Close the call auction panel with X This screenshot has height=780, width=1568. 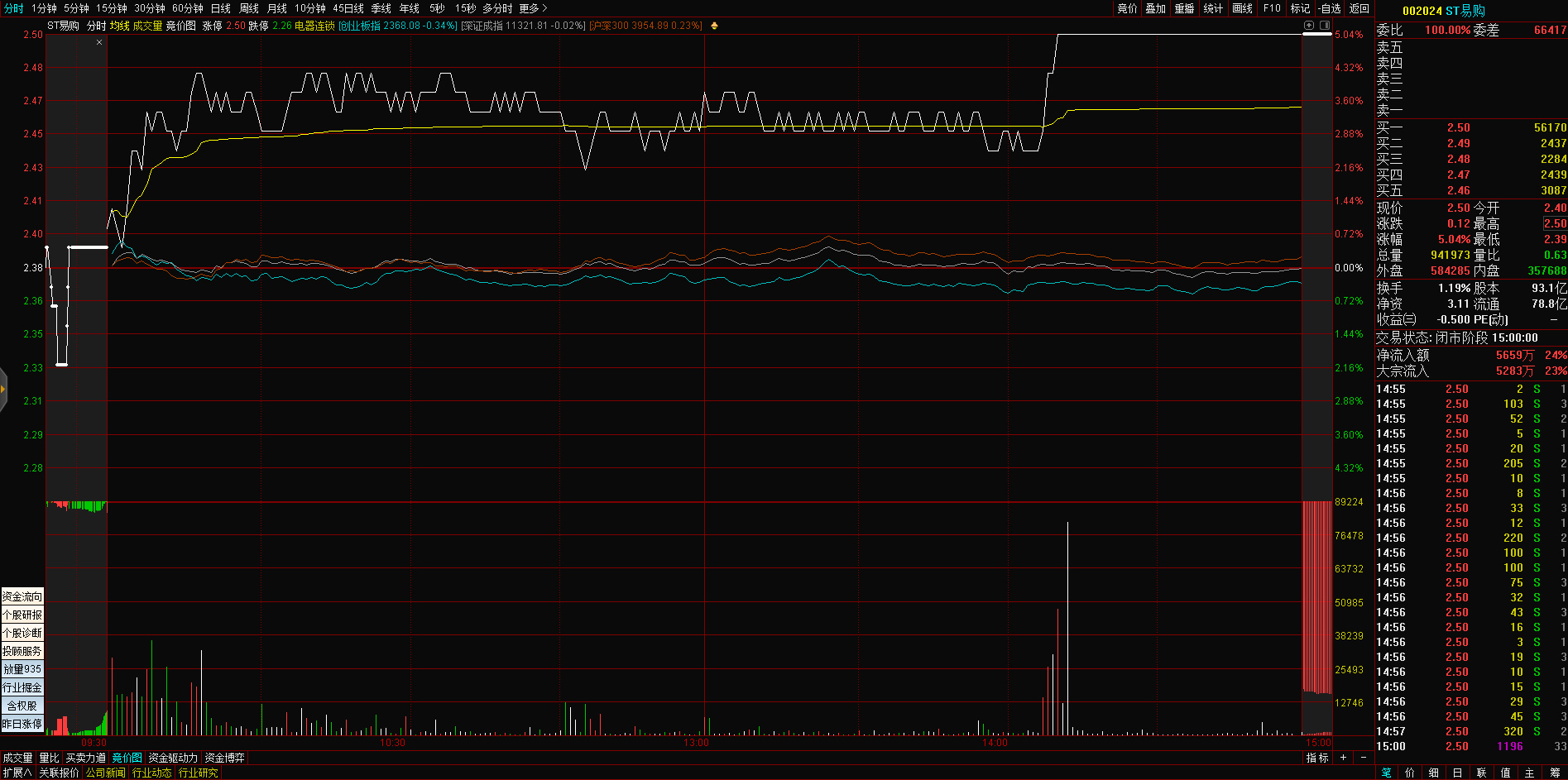tap(99, 42)
